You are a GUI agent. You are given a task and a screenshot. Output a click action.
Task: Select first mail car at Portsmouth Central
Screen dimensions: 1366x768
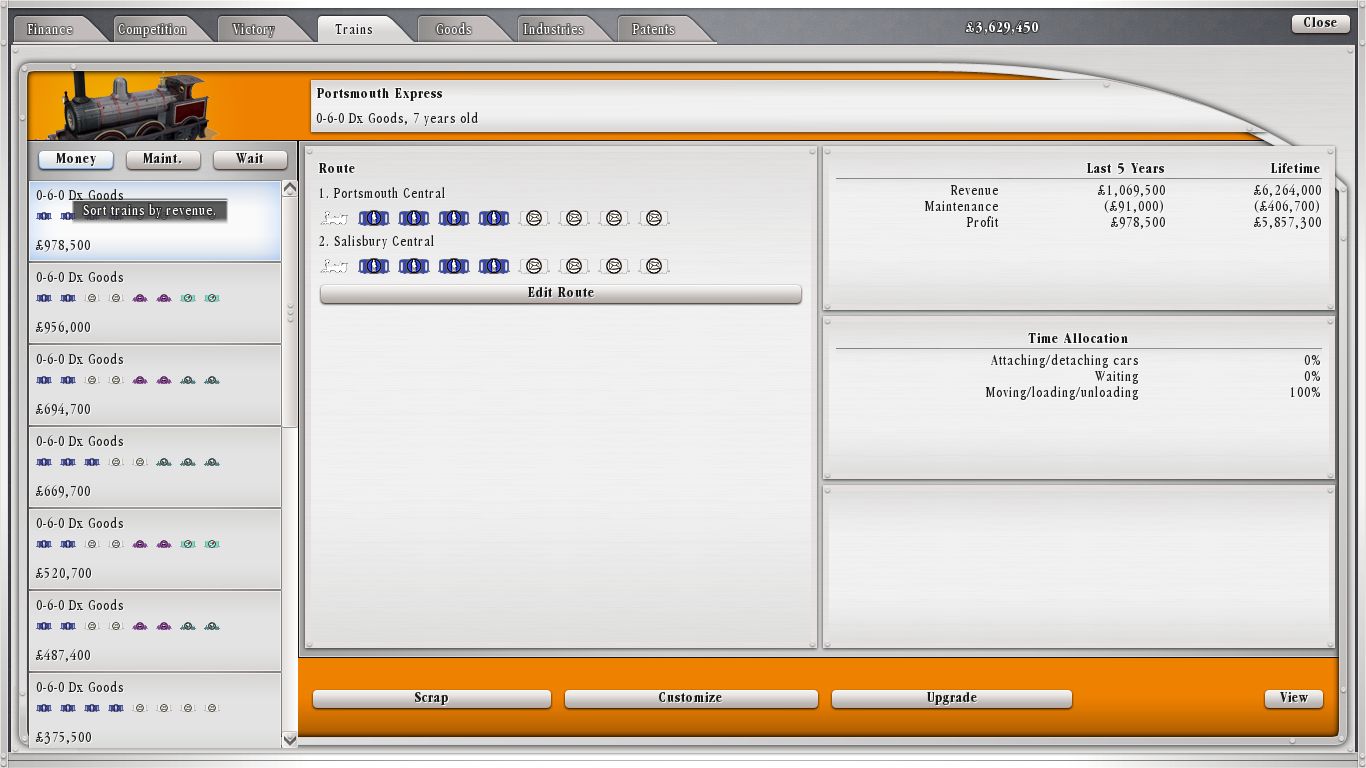tap(534, 218)
